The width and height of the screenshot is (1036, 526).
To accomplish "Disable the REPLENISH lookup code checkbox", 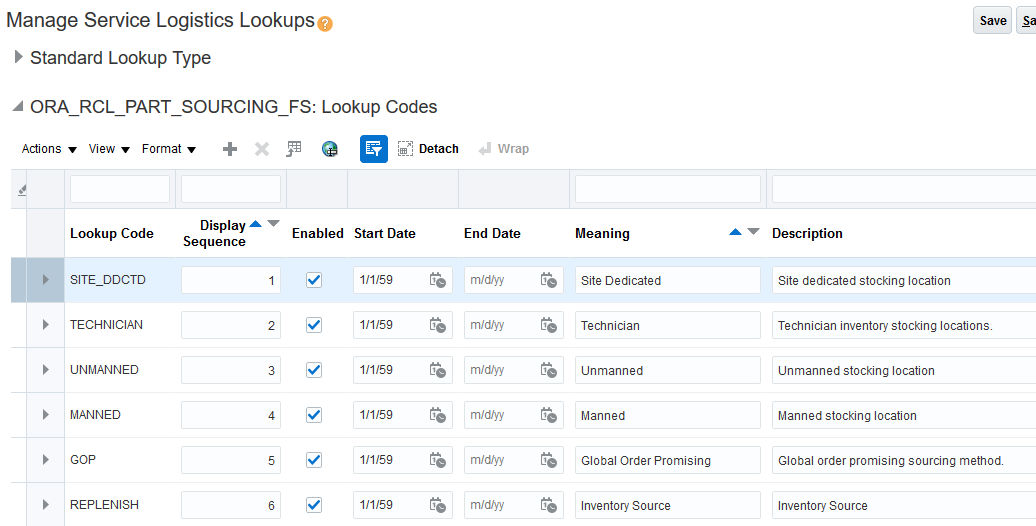I will [x=314, y=505].
